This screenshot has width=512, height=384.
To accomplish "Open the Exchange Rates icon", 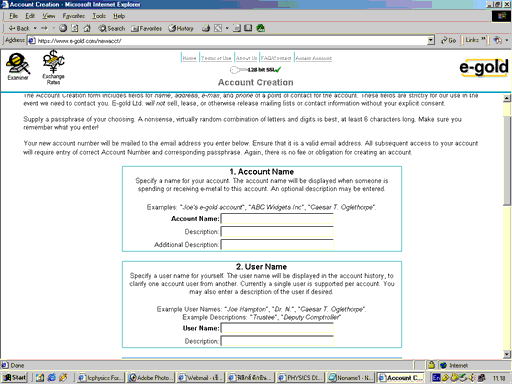I will coord(53,67).
